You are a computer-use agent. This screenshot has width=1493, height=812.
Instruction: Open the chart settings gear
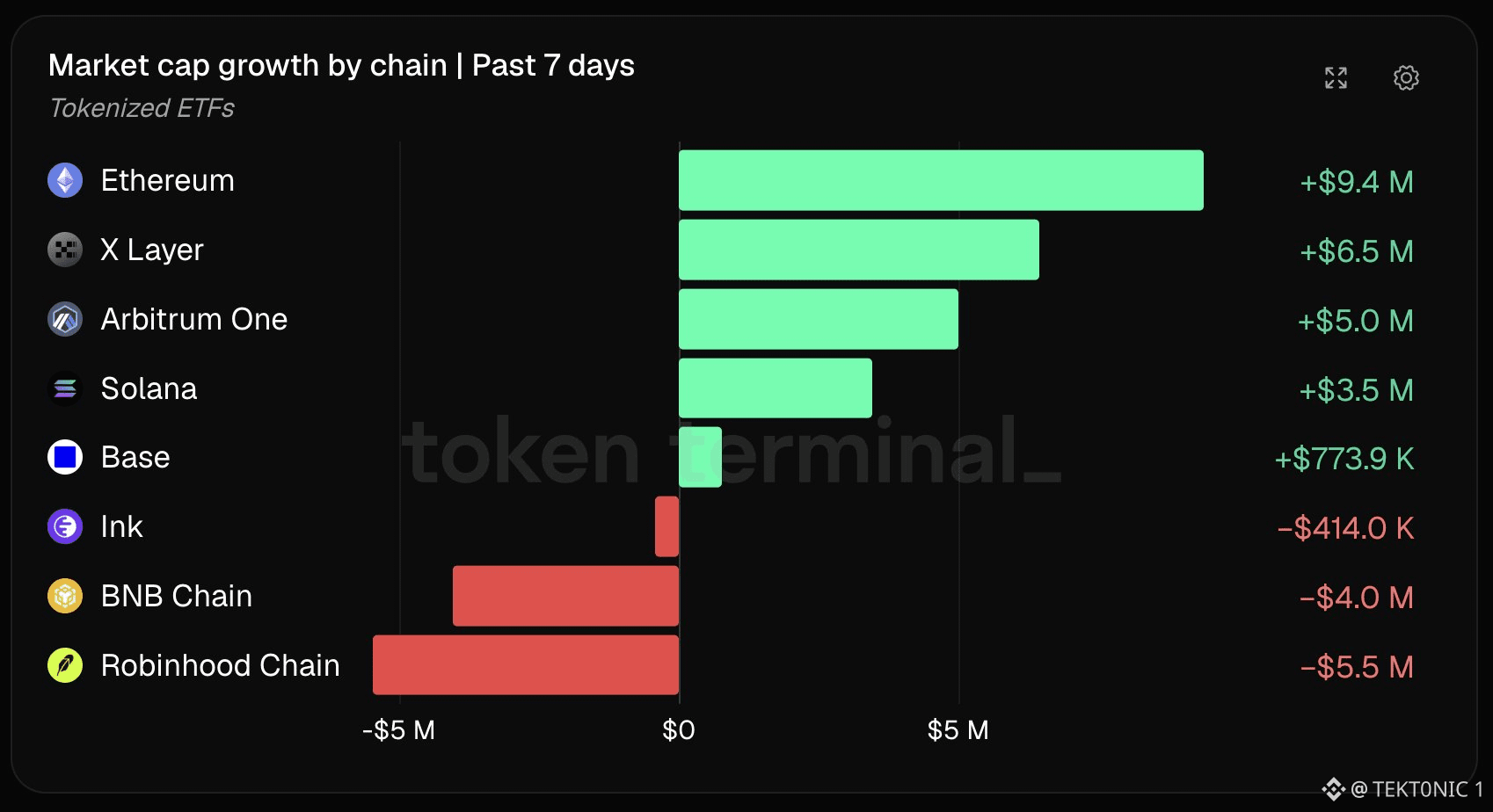coord(1406,78)
